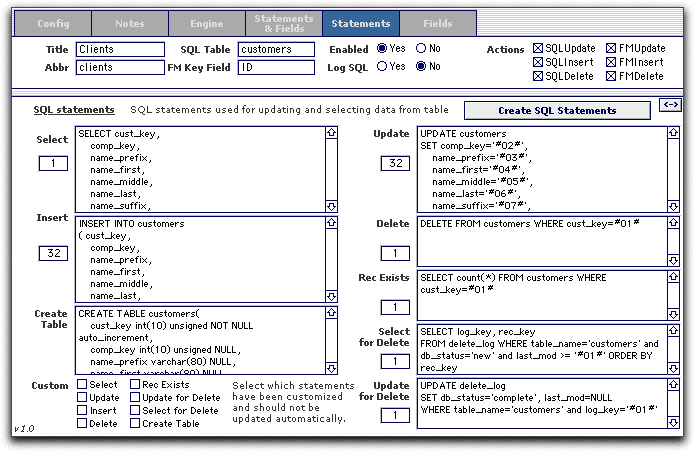Check the Custom Delete checkbox

click(82, 423)
